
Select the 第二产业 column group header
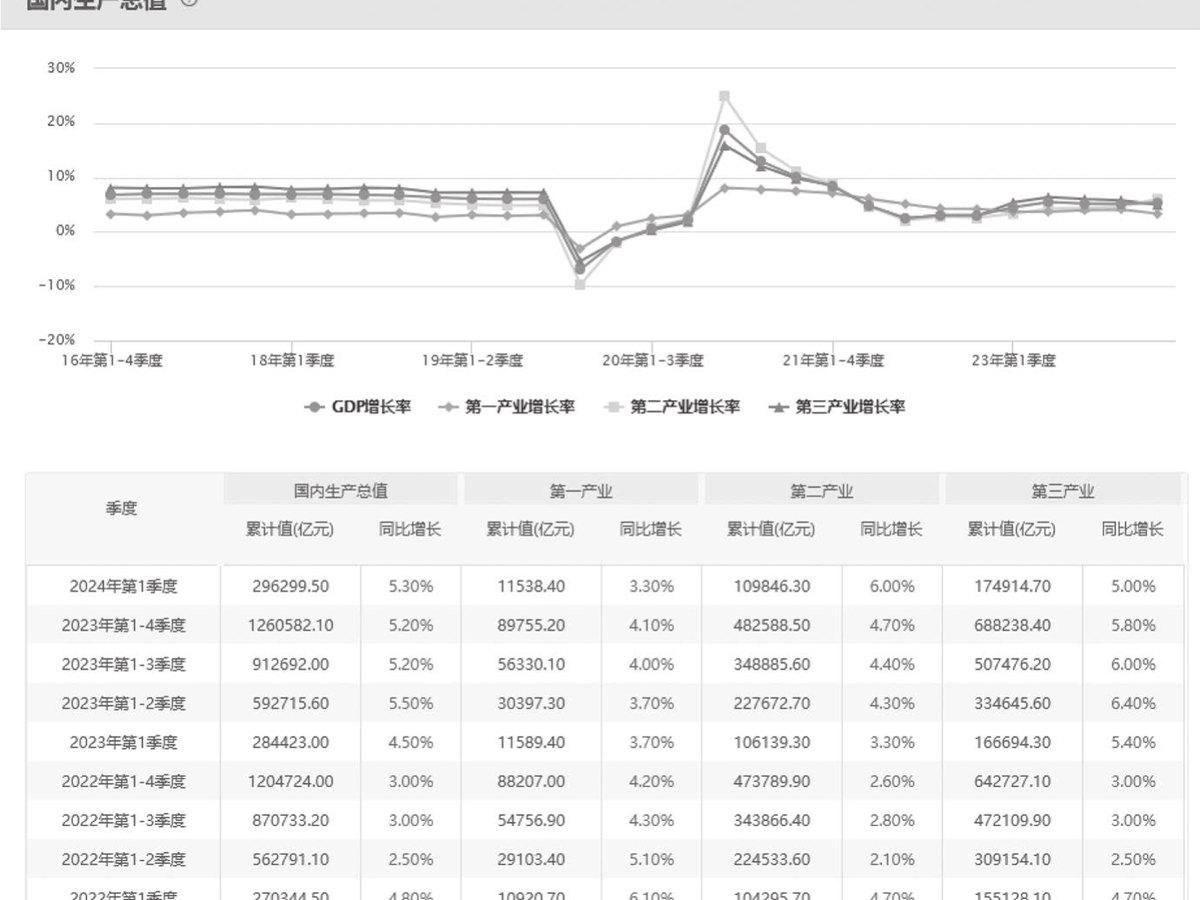pos(822,491)
